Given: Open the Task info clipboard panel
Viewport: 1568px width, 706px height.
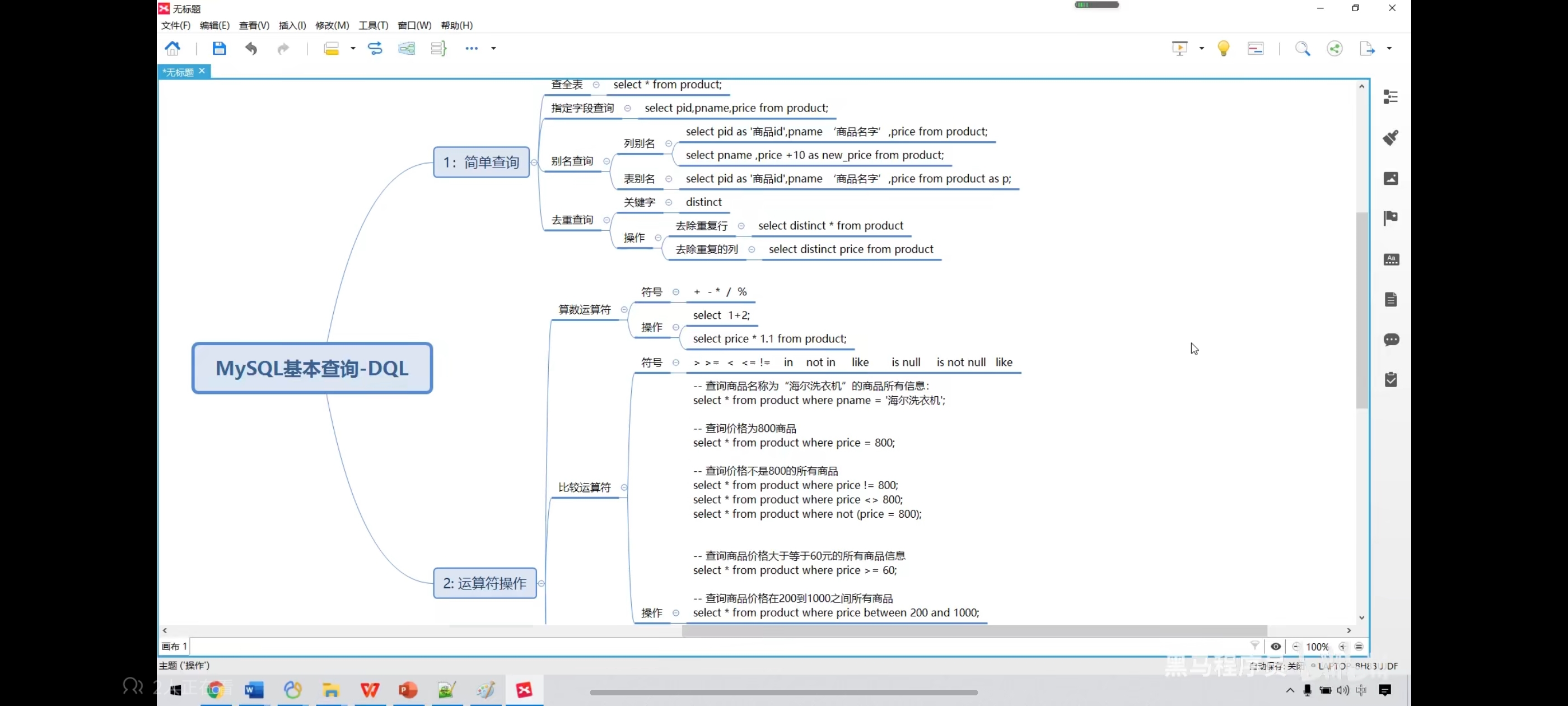Looking at the screenshot, I should point(1390,379).
